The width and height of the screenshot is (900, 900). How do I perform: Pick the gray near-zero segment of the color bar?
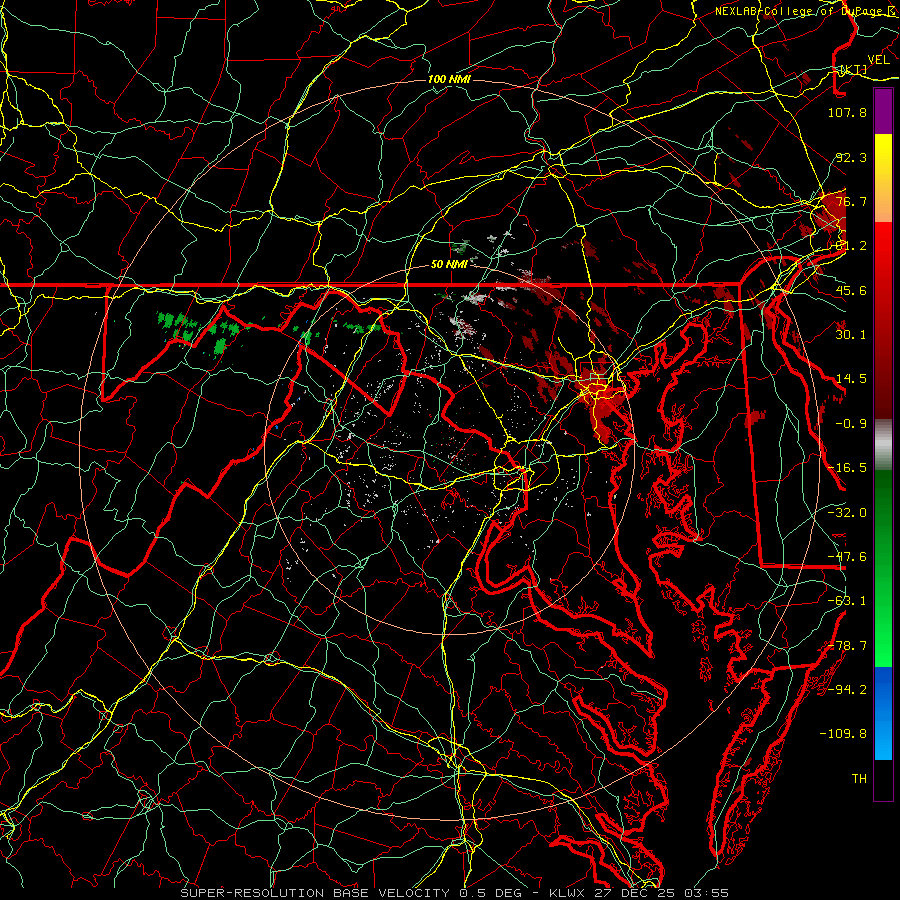coord(883,445)
